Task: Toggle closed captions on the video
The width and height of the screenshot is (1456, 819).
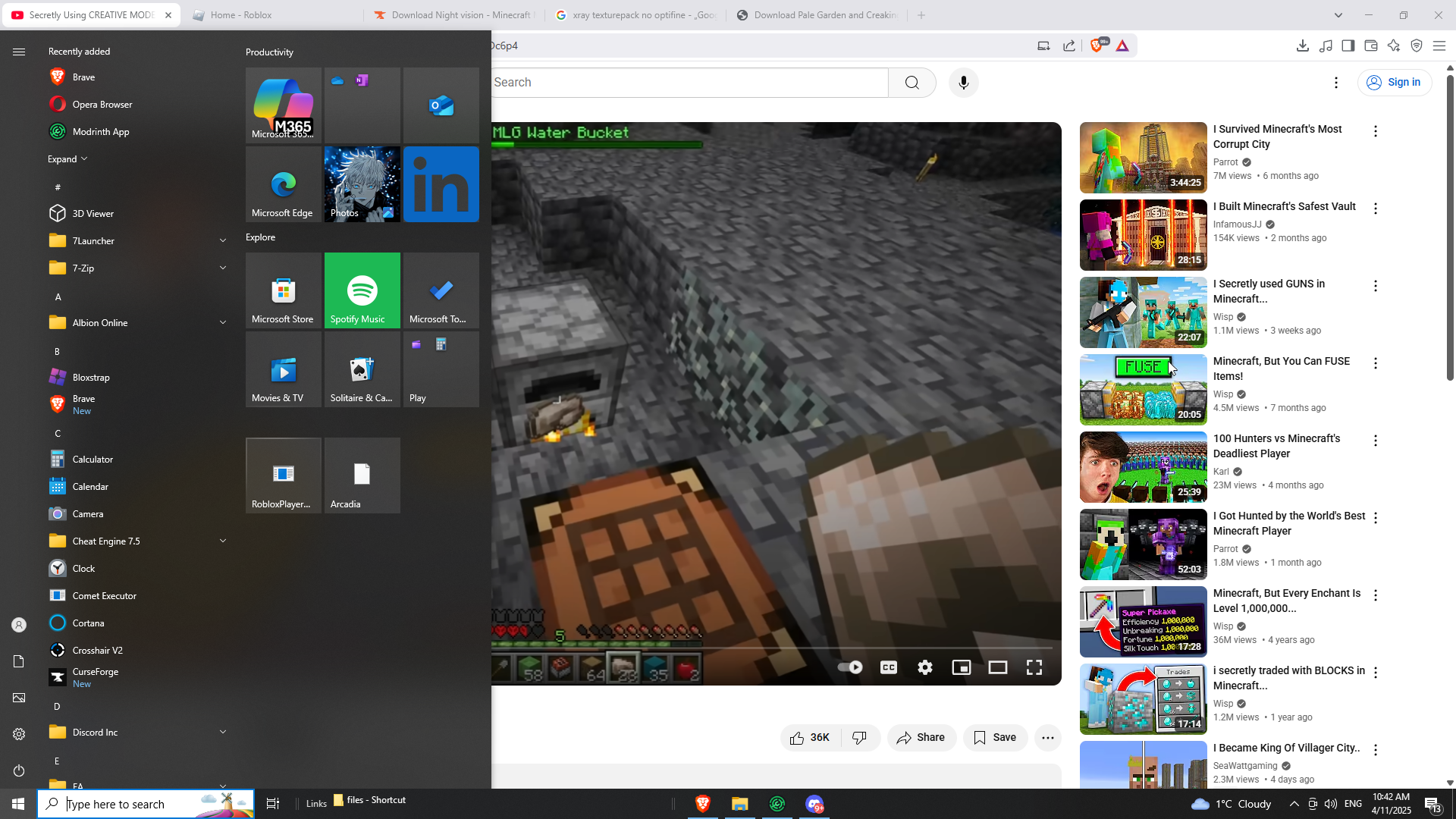Action: 888,667
